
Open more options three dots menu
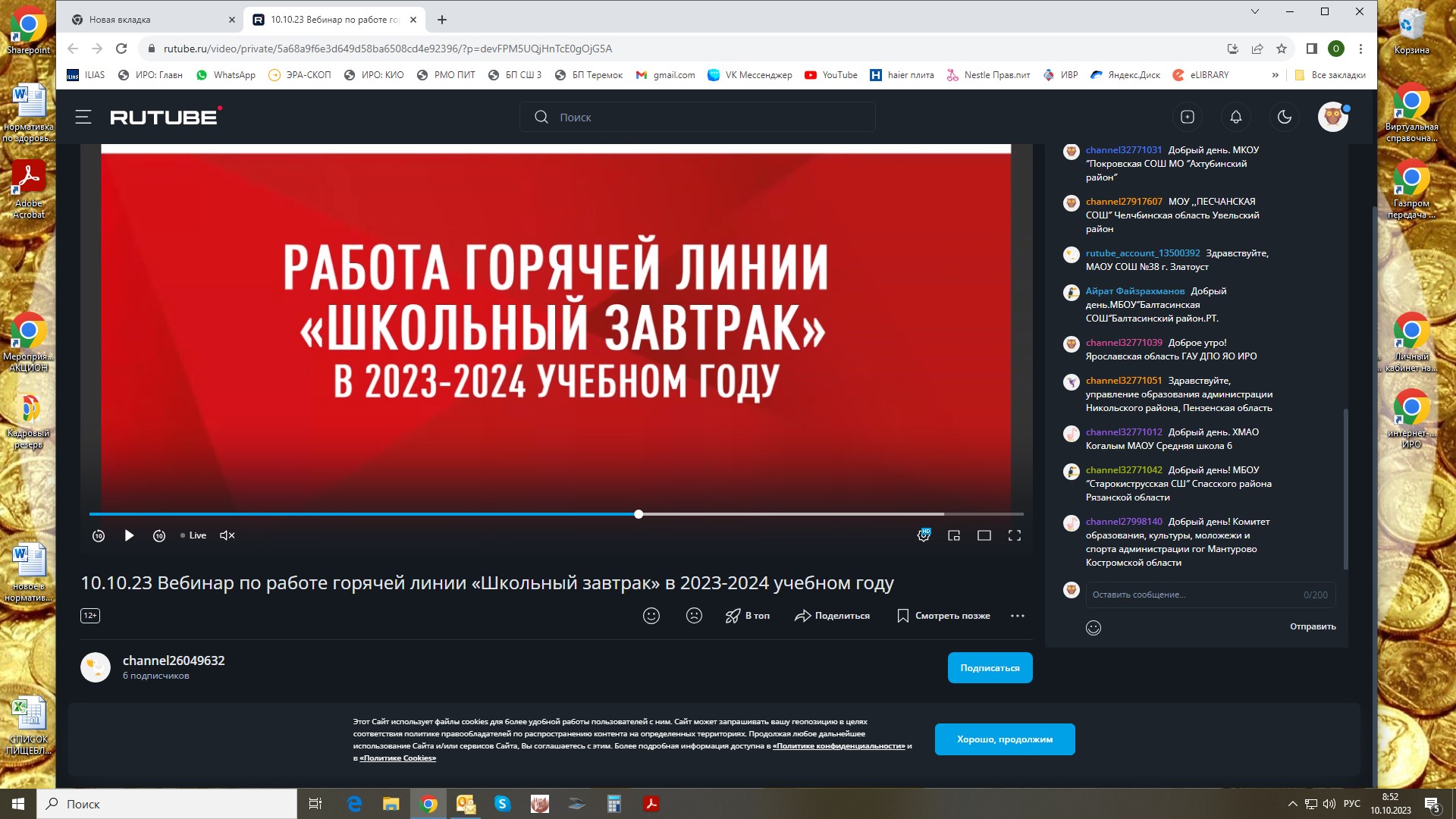(1018, 616)
